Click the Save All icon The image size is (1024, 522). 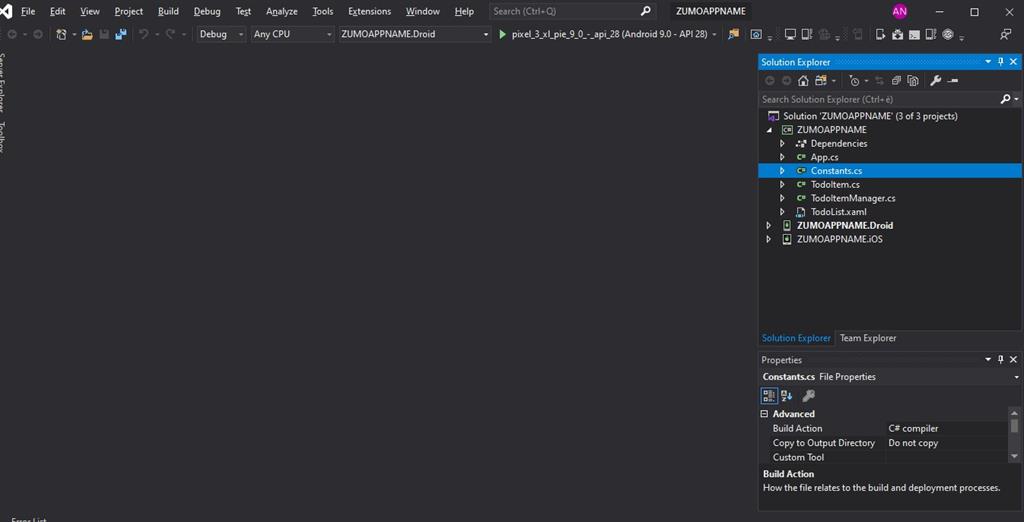pos(121,34)
